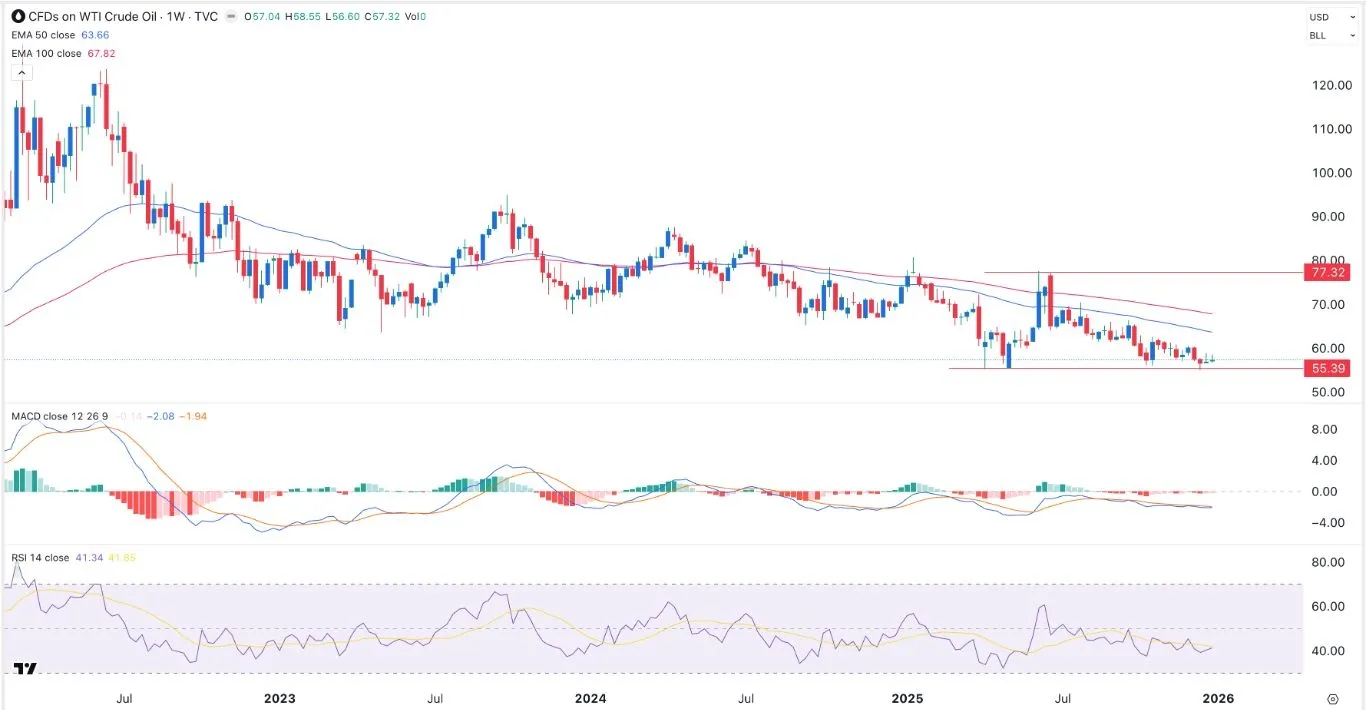This screenshot has height=710, width=1366.
Task: Select the EMA 50 close indicator legend
Action: (44, 35)
